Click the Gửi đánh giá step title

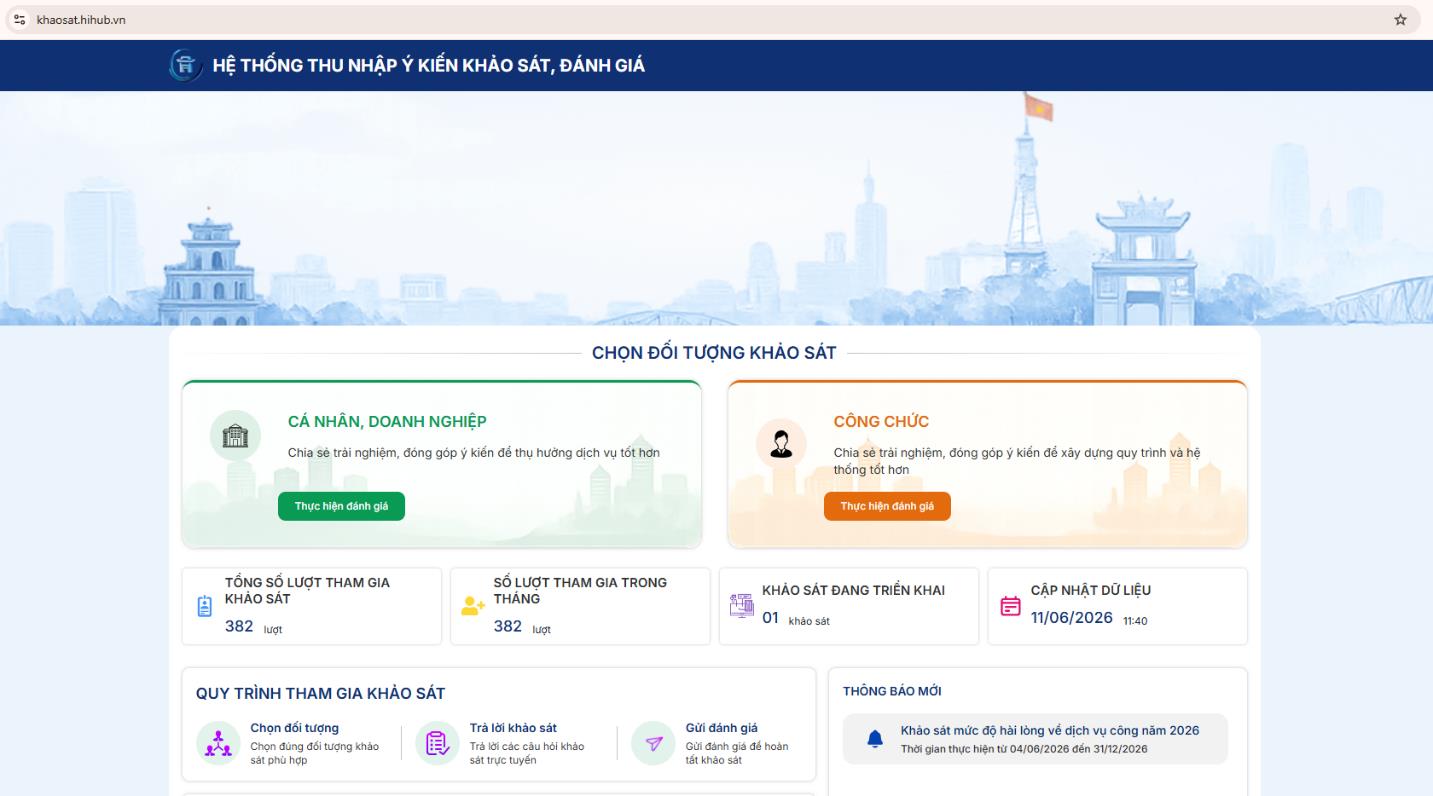(721, 728)
